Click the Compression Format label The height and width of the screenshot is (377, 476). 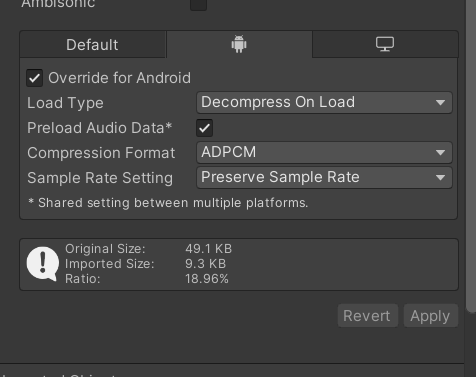pos(101,153)
